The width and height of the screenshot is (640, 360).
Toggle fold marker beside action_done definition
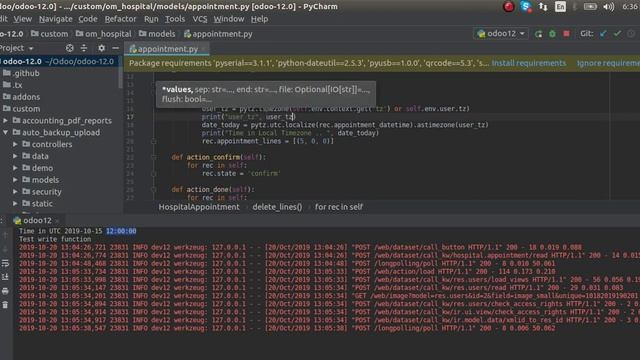point(153,189)
